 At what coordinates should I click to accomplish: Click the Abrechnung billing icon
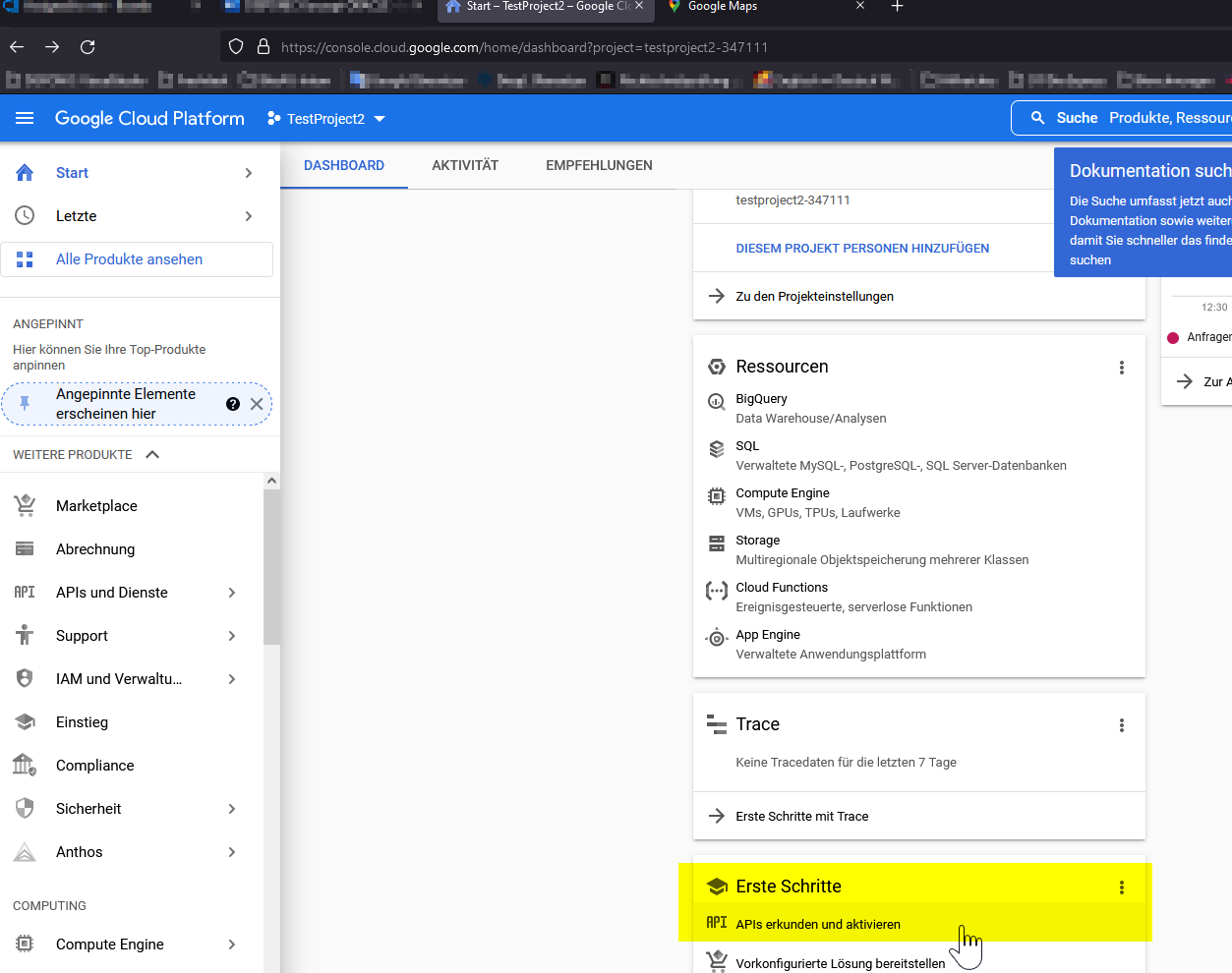pyautogui.click(x=25, y=549)
